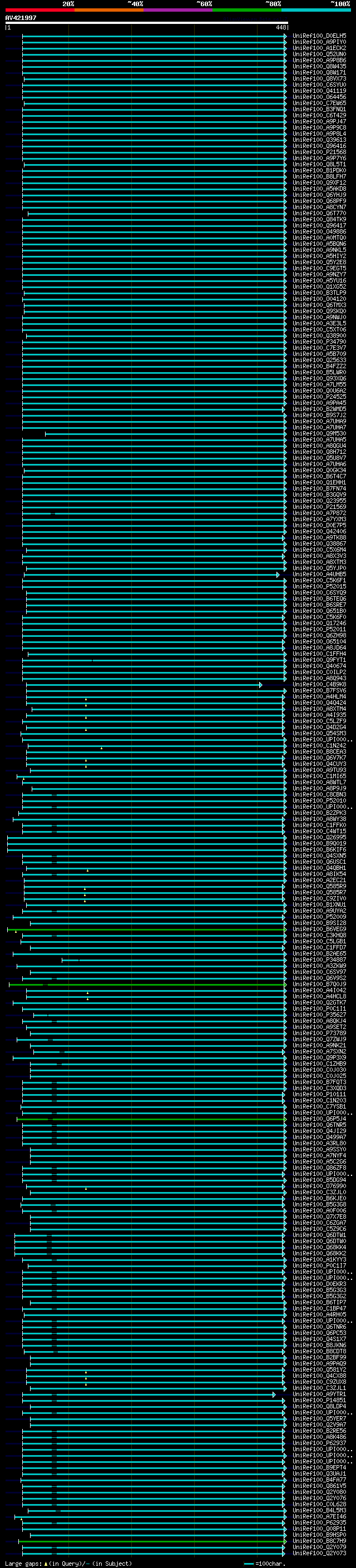Select the UniRef100_Q9XF12 label
The height and width of the screenshot is (1568, 356).
tap(319, 182)
